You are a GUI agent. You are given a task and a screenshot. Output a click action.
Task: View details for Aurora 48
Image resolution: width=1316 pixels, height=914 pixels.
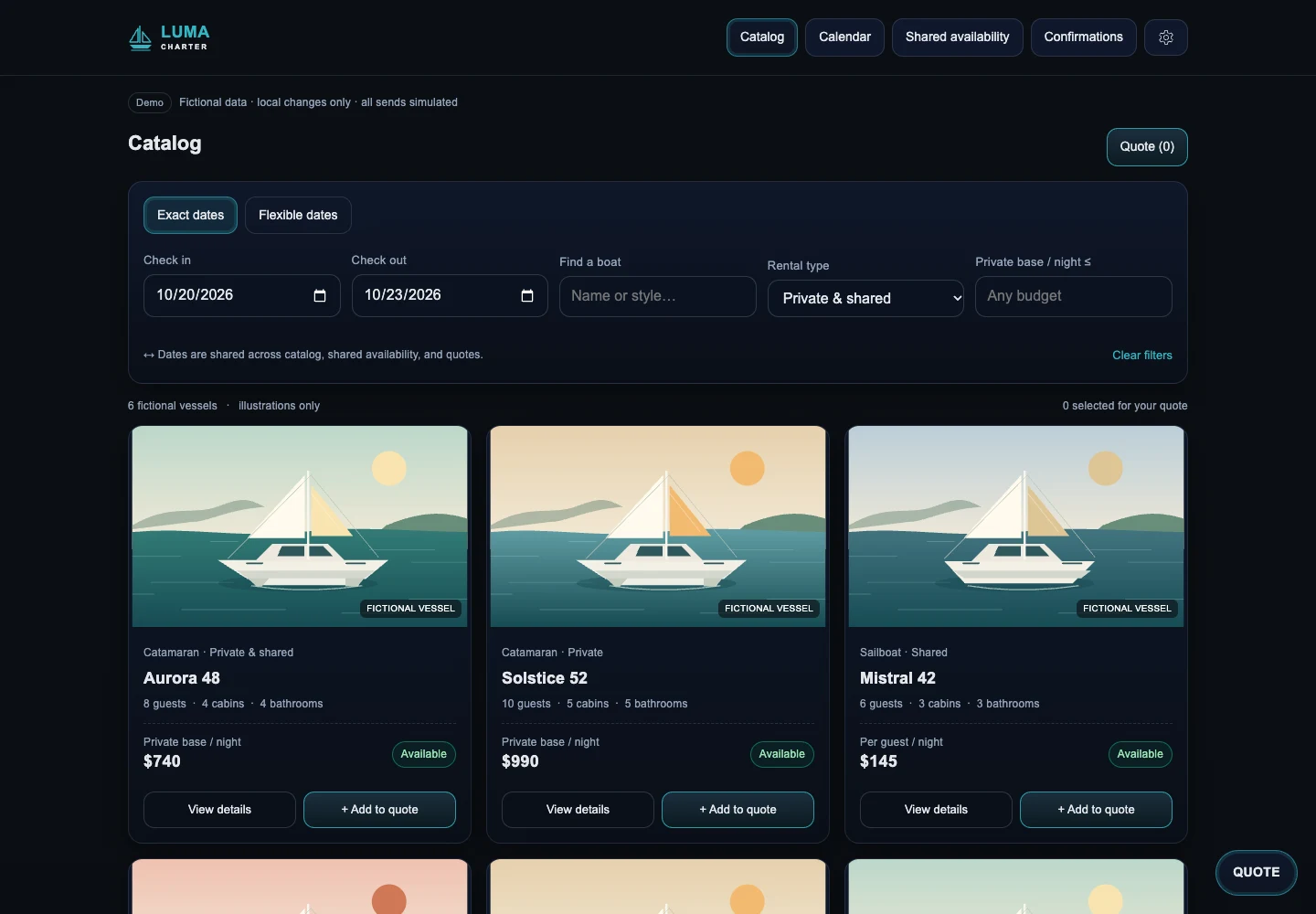coord(219,810)
